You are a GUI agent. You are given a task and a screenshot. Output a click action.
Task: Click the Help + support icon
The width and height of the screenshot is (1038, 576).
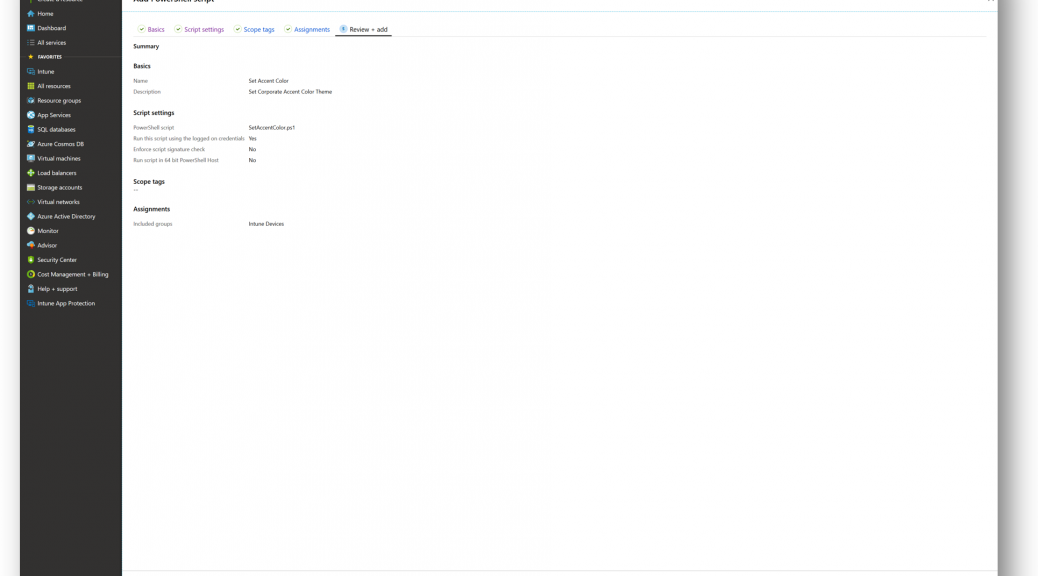coord(30,289)
